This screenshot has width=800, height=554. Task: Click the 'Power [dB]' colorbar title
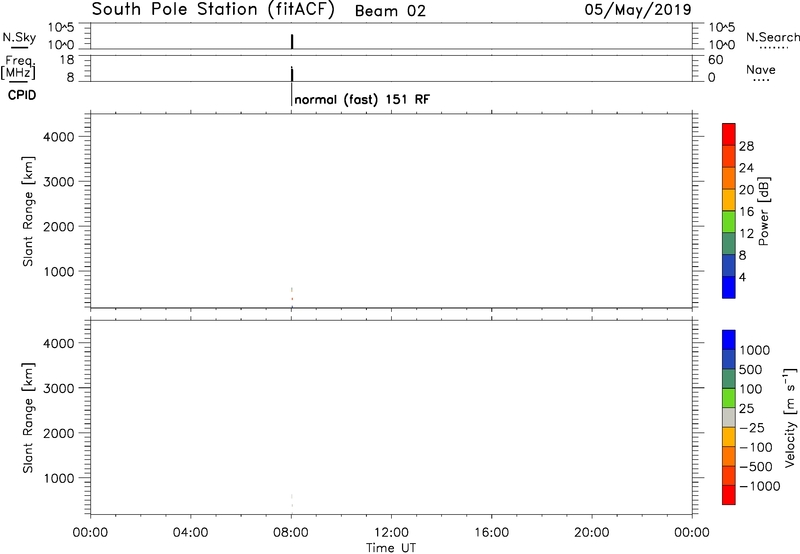click(764, 211)
